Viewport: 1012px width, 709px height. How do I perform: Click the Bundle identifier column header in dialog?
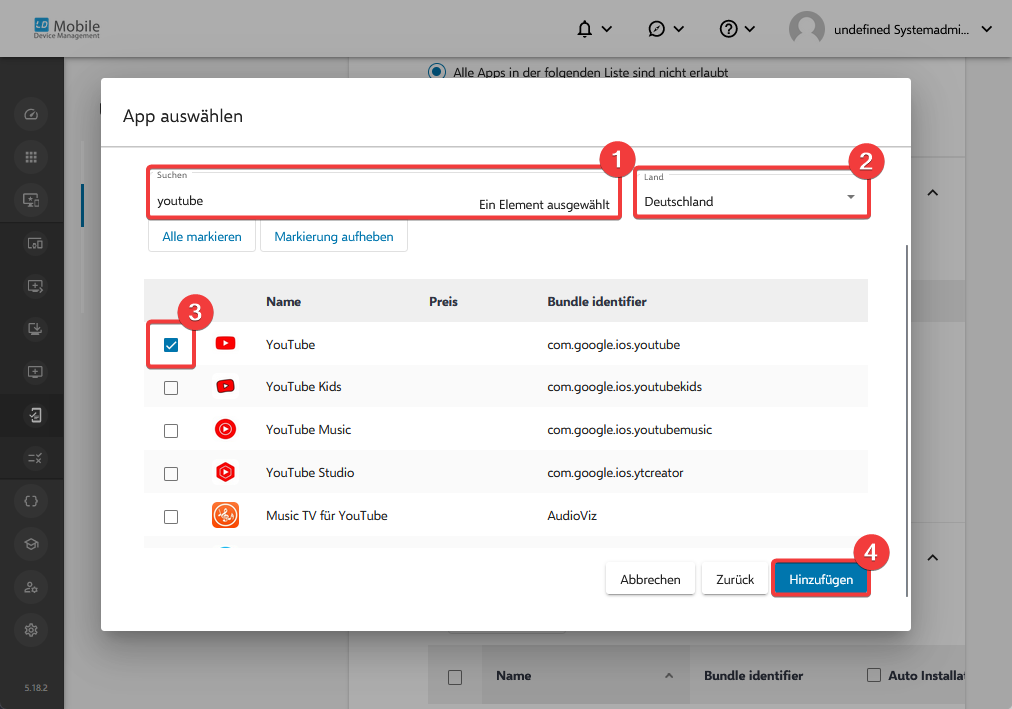point(597,301)
